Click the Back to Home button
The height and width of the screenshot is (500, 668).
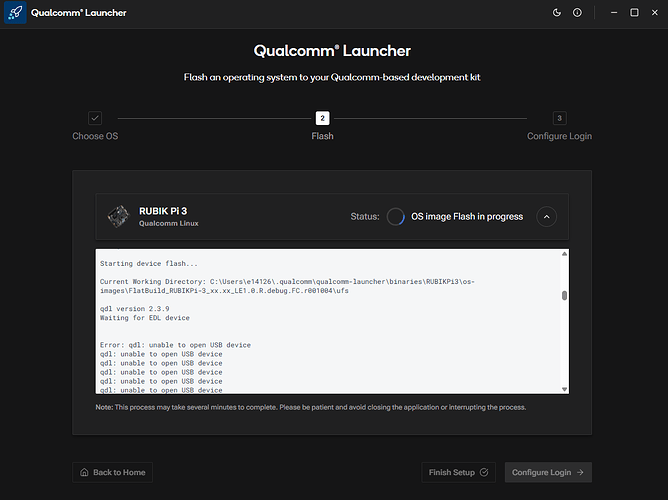pyautogui.click(x=110, y=472)
